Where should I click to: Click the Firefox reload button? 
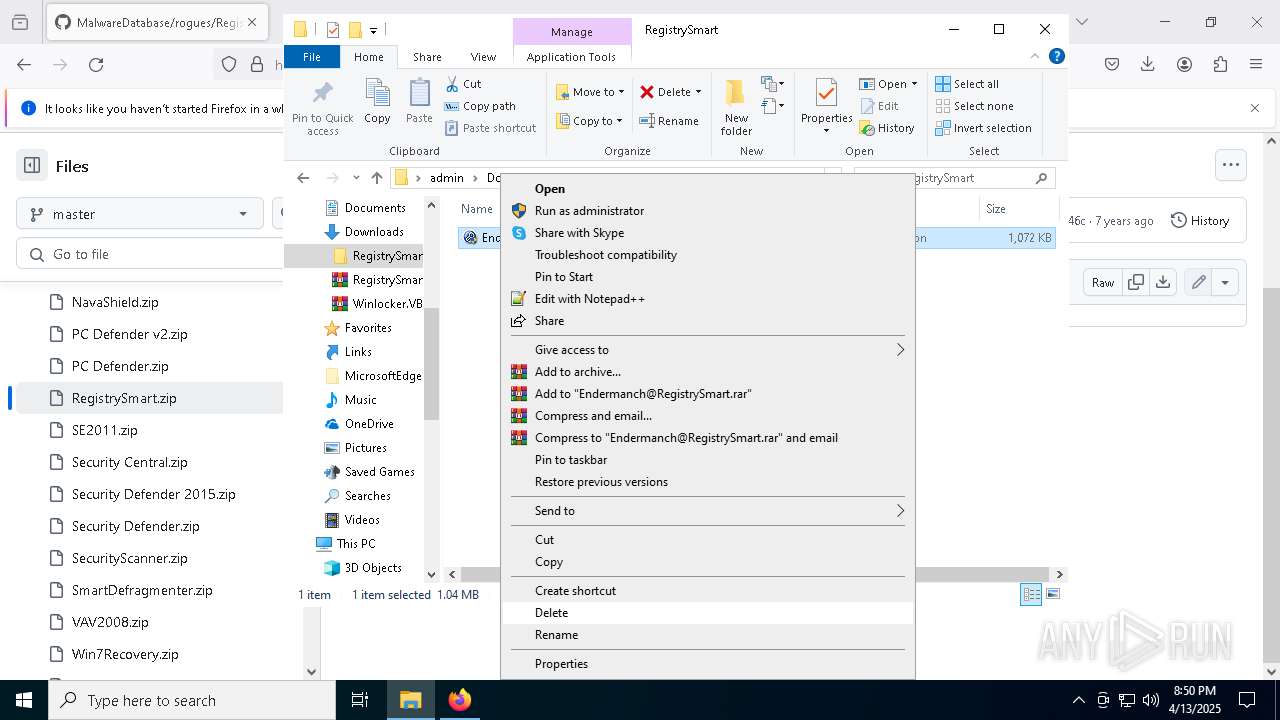click(96, 64)
